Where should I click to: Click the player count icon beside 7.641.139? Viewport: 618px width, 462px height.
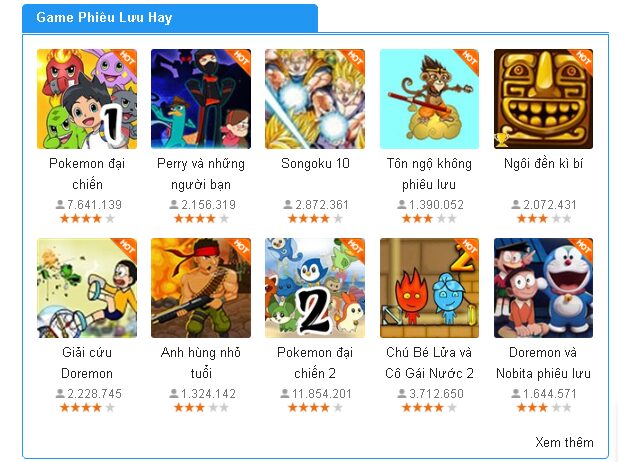click(60, 205)
